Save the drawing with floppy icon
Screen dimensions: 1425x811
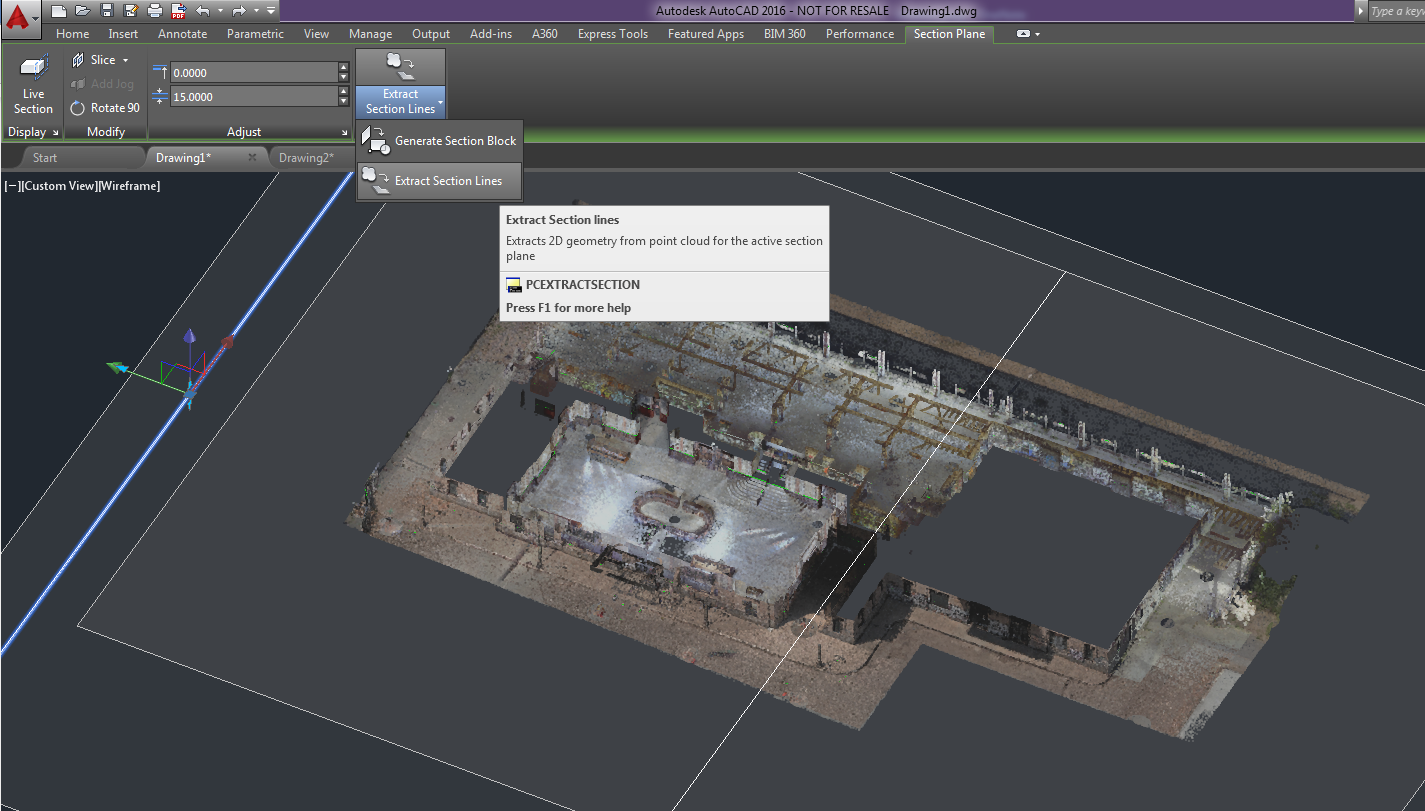click(107, 11)
